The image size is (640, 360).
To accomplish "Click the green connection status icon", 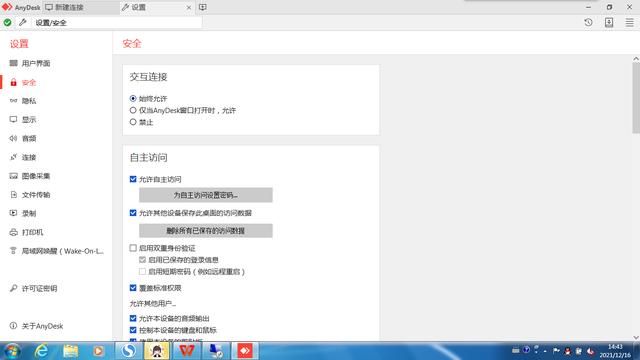I will tap(7, 22).
